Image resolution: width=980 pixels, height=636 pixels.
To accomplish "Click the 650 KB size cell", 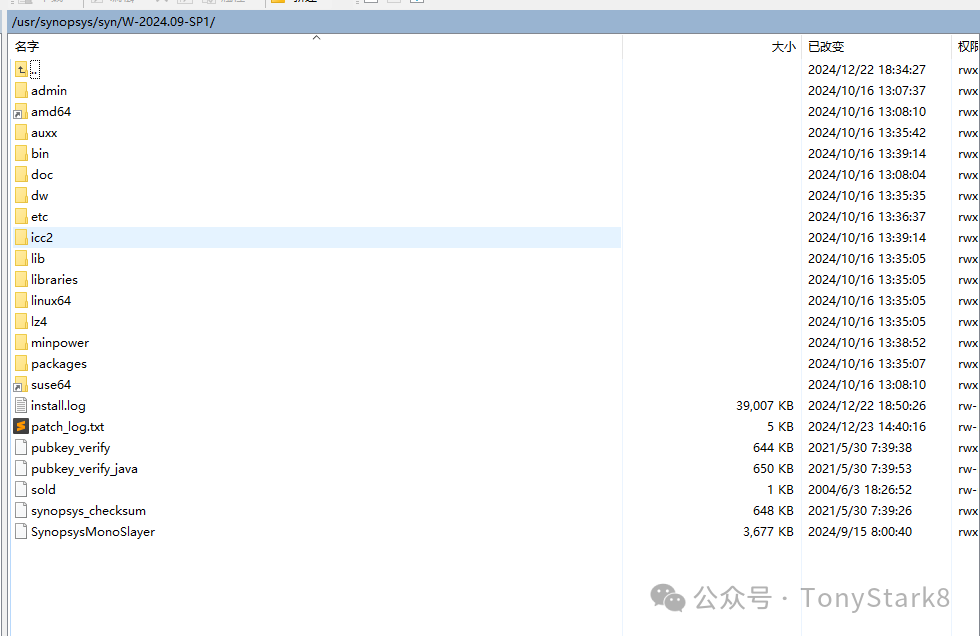I will (773, 469).
